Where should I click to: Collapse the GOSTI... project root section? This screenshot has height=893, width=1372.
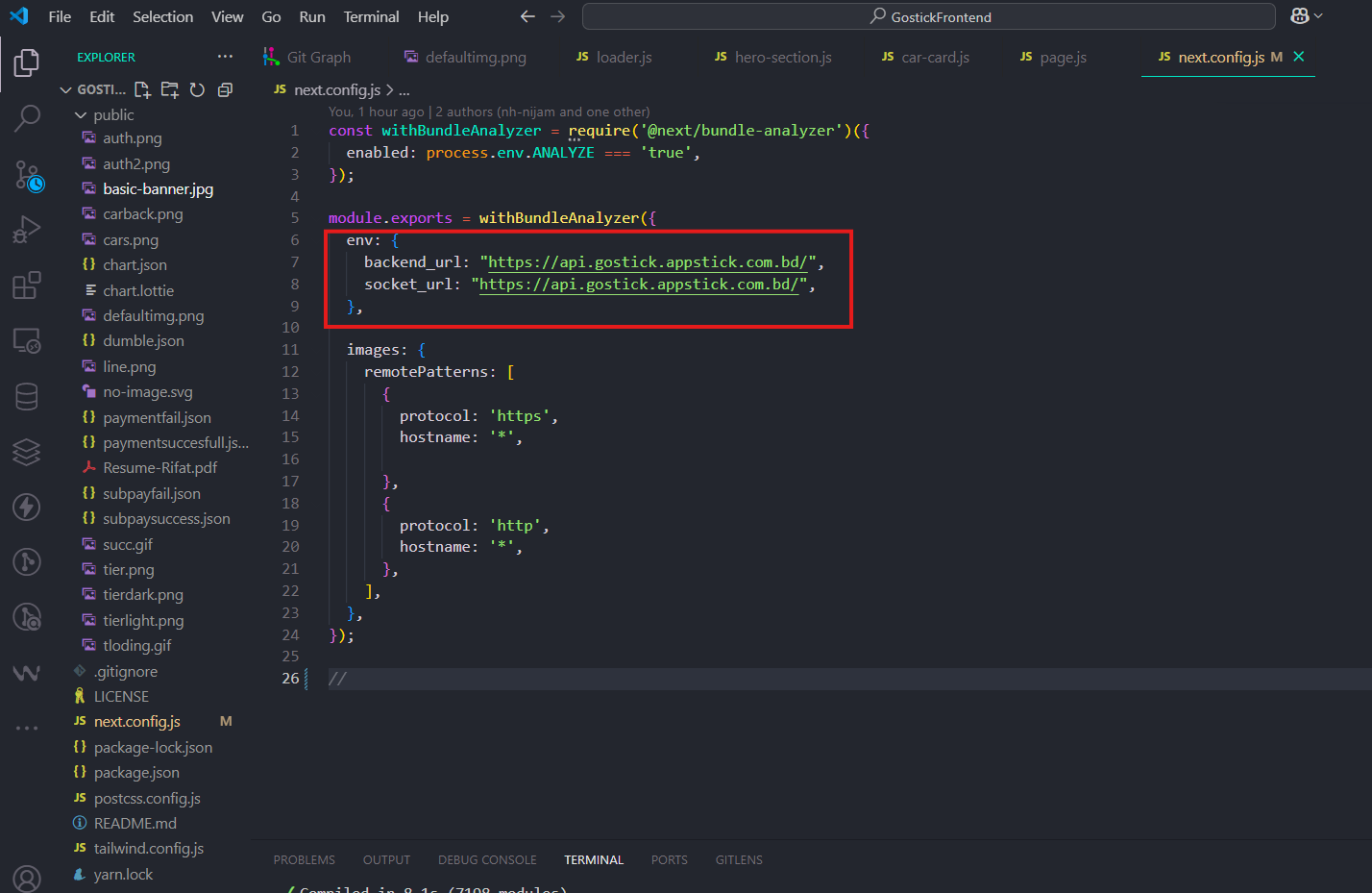click(66, 89)
